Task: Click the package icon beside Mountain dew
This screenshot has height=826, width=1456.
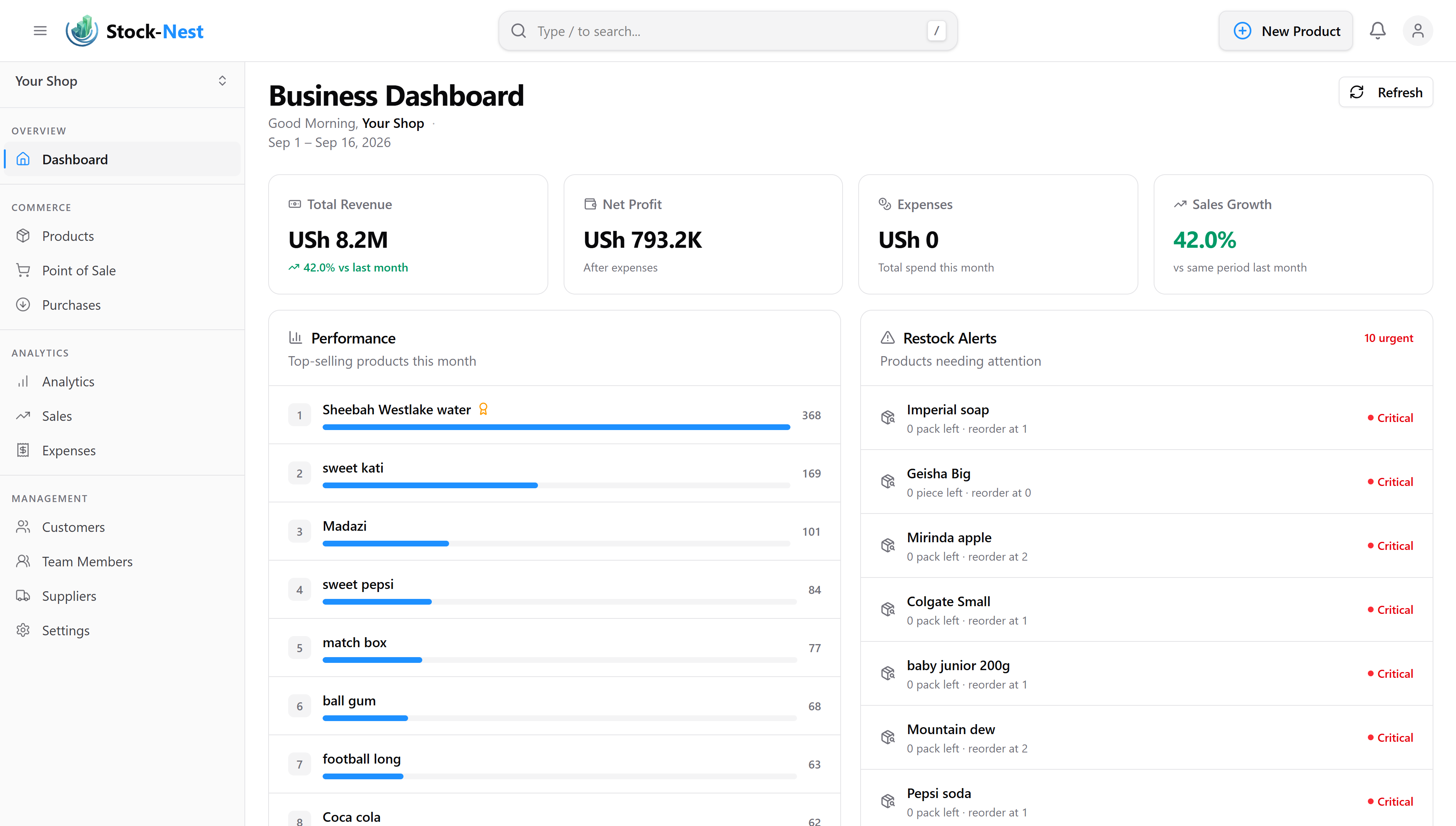Action: click(x=888, y=738)
